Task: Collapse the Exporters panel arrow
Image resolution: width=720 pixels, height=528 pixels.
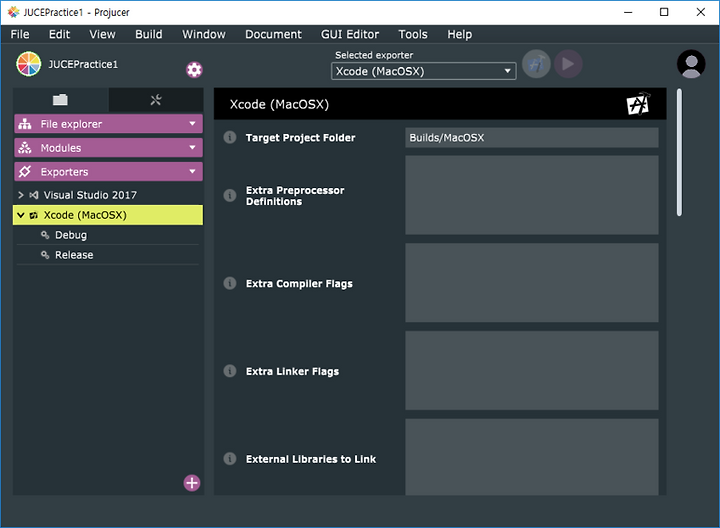Action: tap(192, 171)
